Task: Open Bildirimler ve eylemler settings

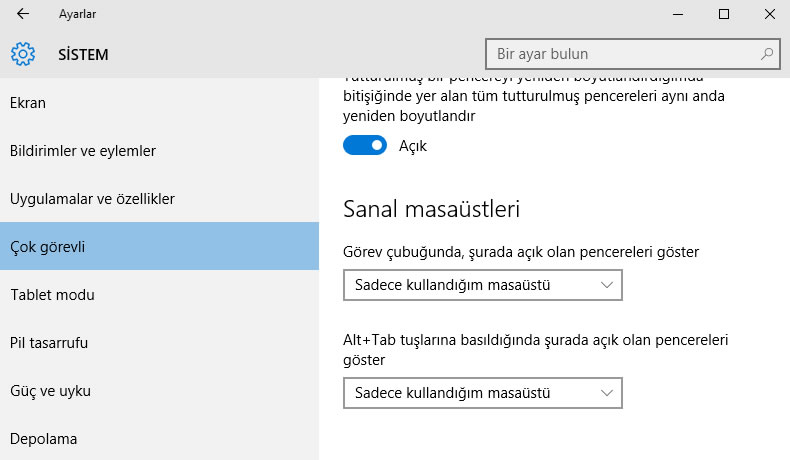Action: [159, 151]
